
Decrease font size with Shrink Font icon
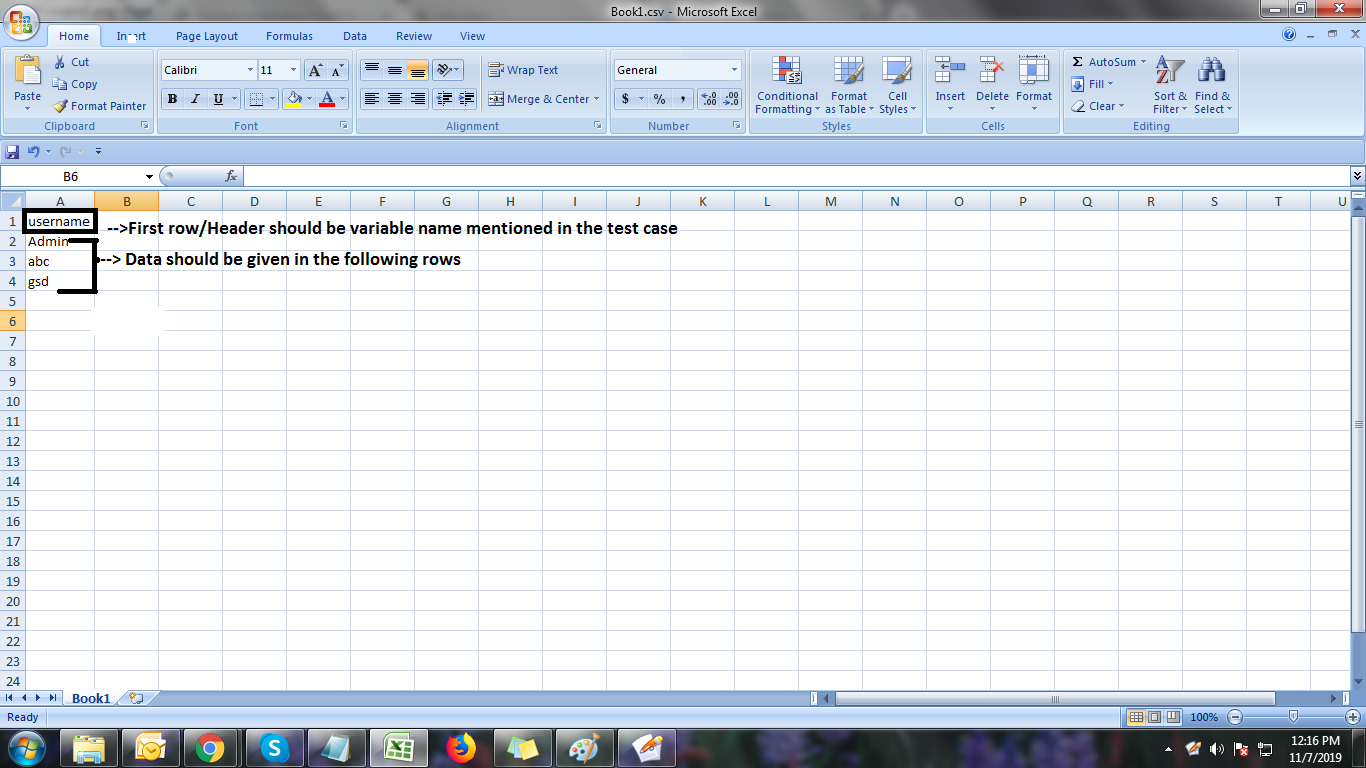point(337,70)
